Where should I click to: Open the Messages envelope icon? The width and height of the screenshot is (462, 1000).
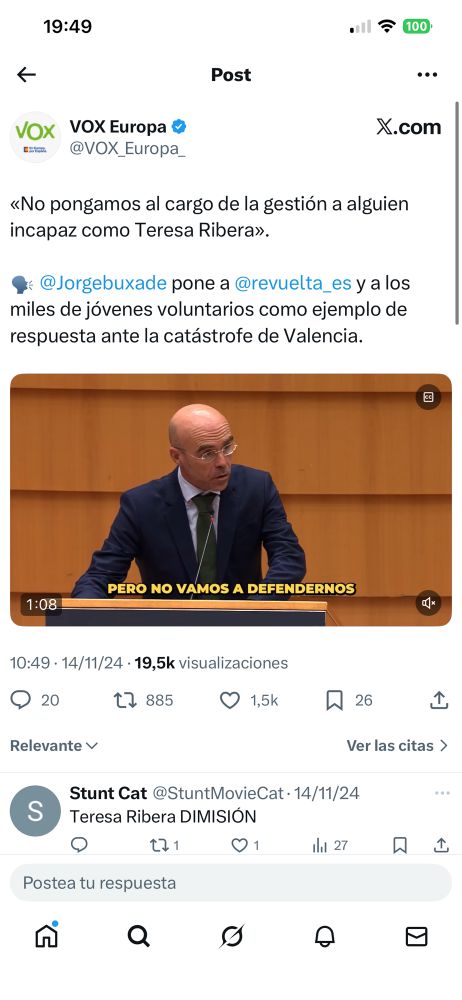coord(416,936)
